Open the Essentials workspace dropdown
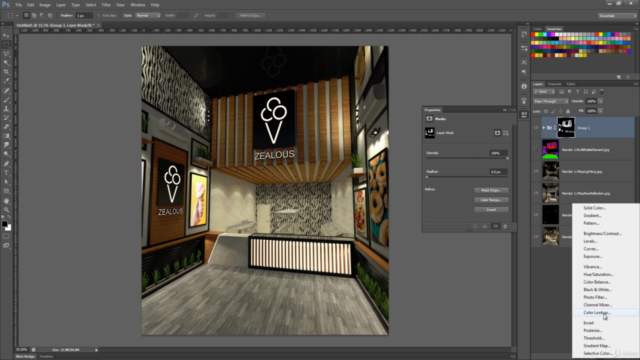 click(617, 16)
